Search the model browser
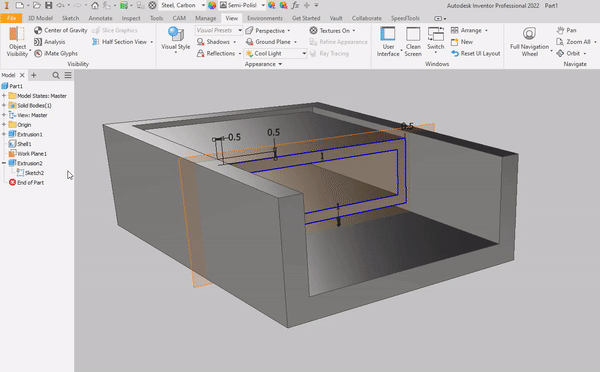The image size is (600, 372). (x=56, y=75)
